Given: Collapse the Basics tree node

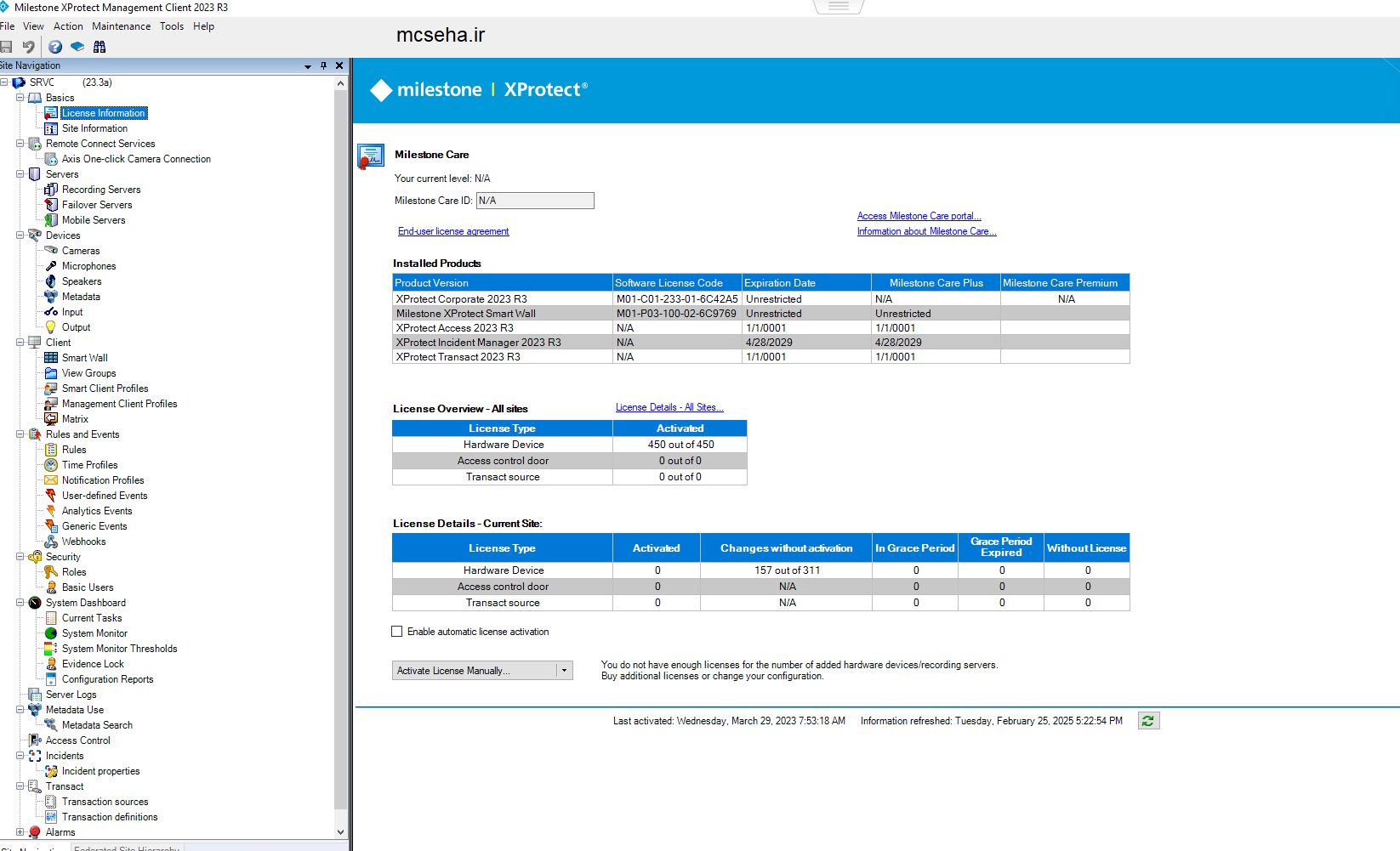Looking at the screenshot, I should [20, 98].
